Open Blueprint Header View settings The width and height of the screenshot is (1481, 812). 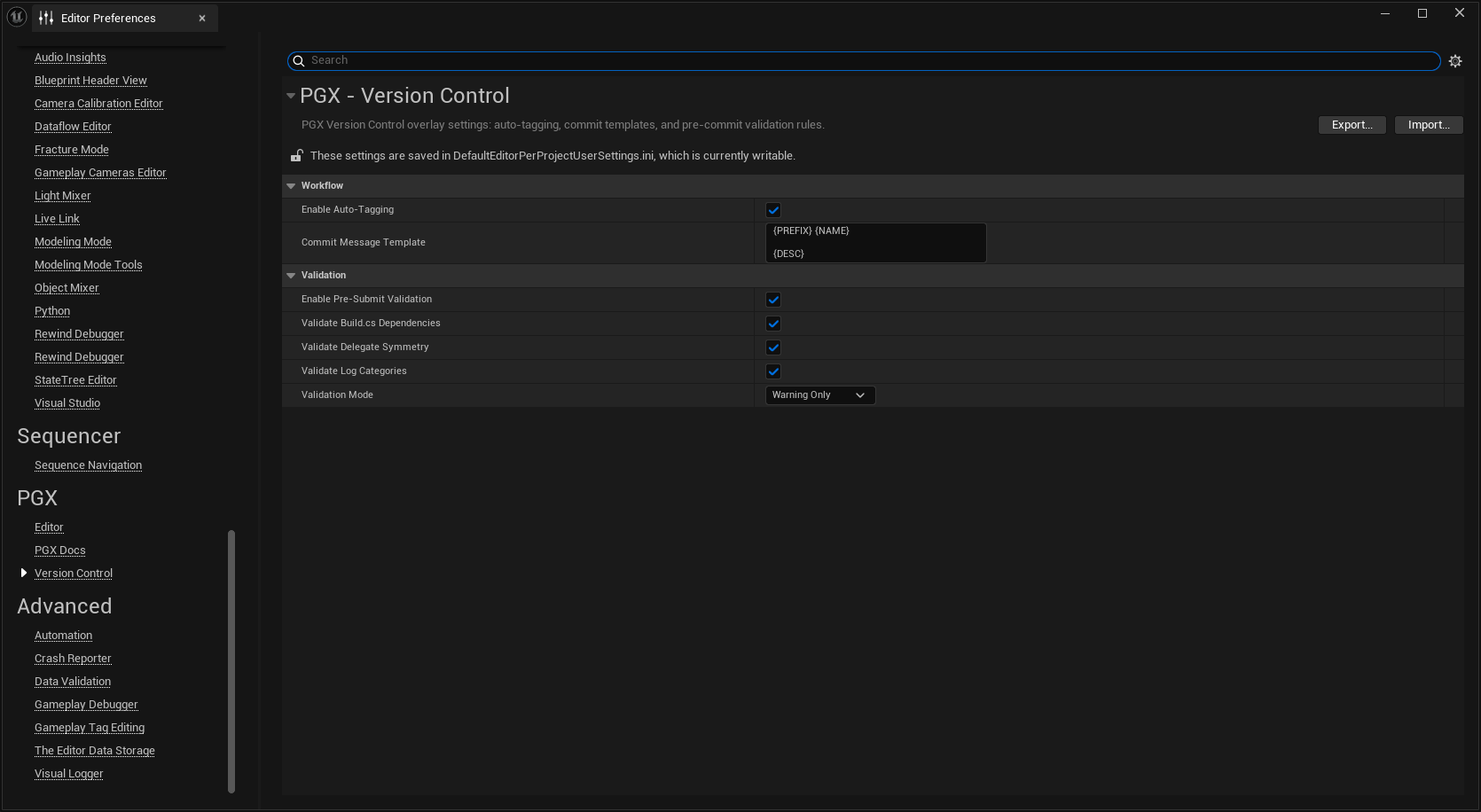[x=90, y=81]
